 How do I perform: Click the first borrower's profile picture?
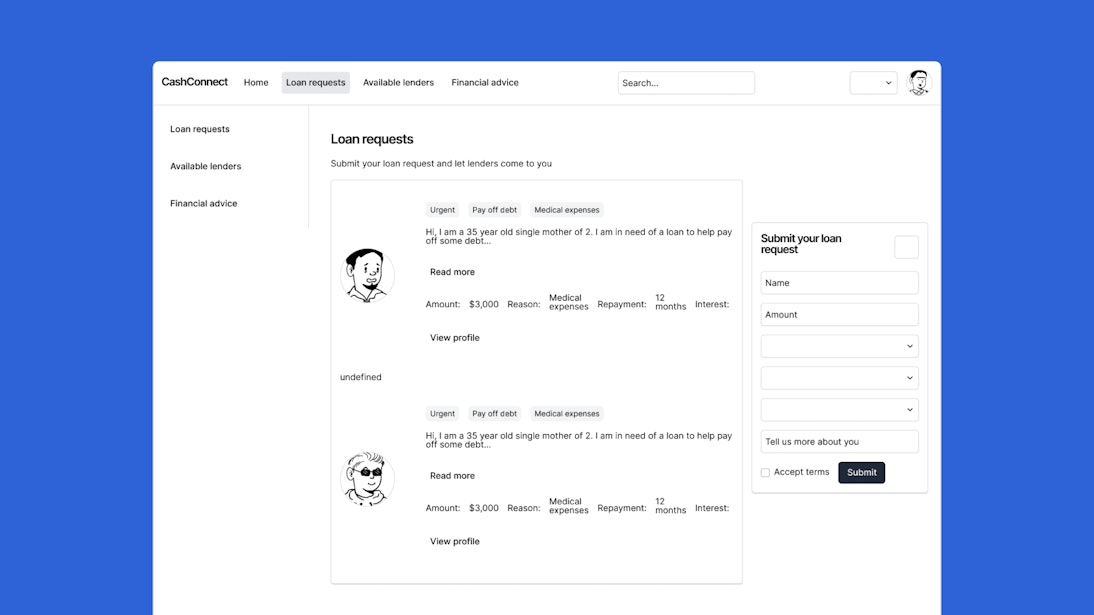coord(367,275)
